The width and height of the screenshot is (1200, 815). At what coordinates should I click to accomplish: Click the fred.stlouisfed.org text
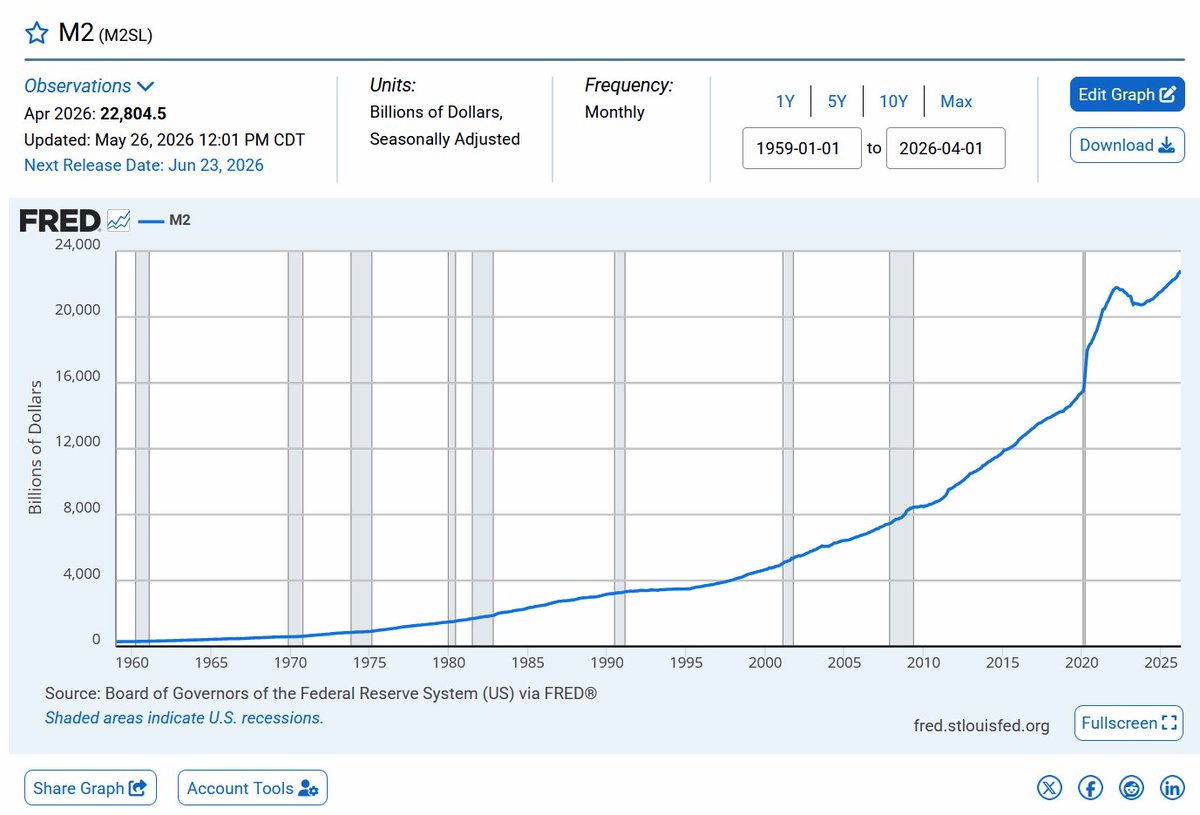pyautogui.click(x=982, y=726)
